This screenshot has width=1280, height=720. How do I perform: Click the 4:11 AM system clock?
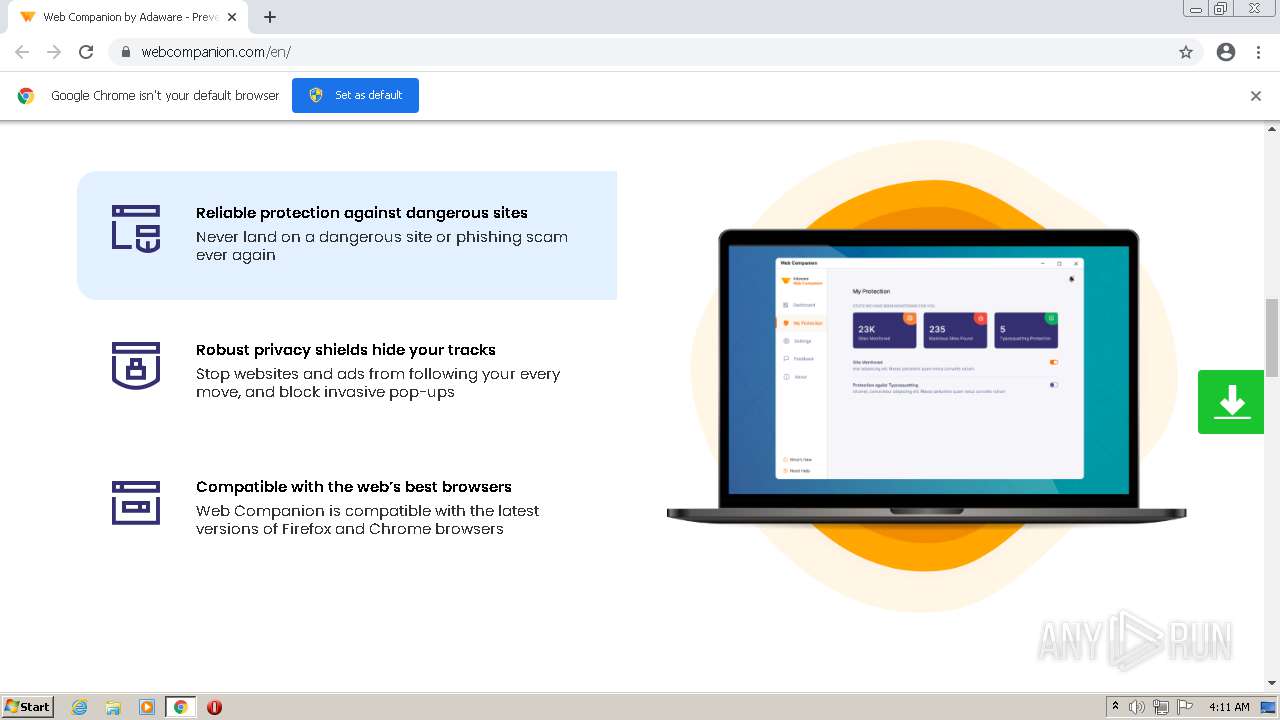click(1229, 707)
